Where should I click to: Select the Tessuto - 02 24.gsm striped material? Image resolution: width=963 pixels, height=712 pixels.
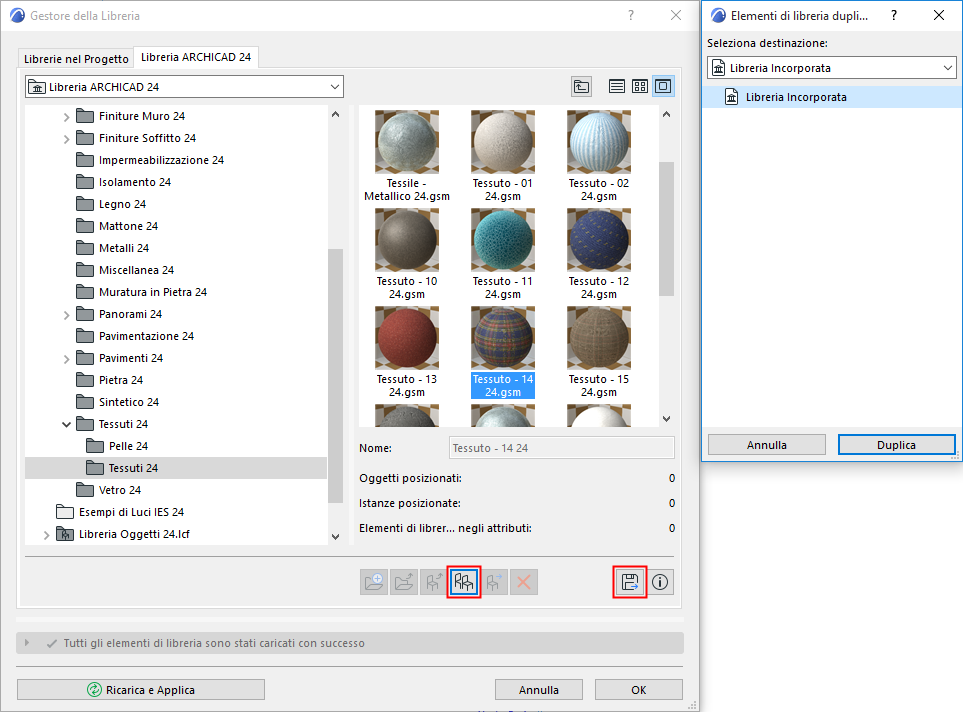point(599,143)
